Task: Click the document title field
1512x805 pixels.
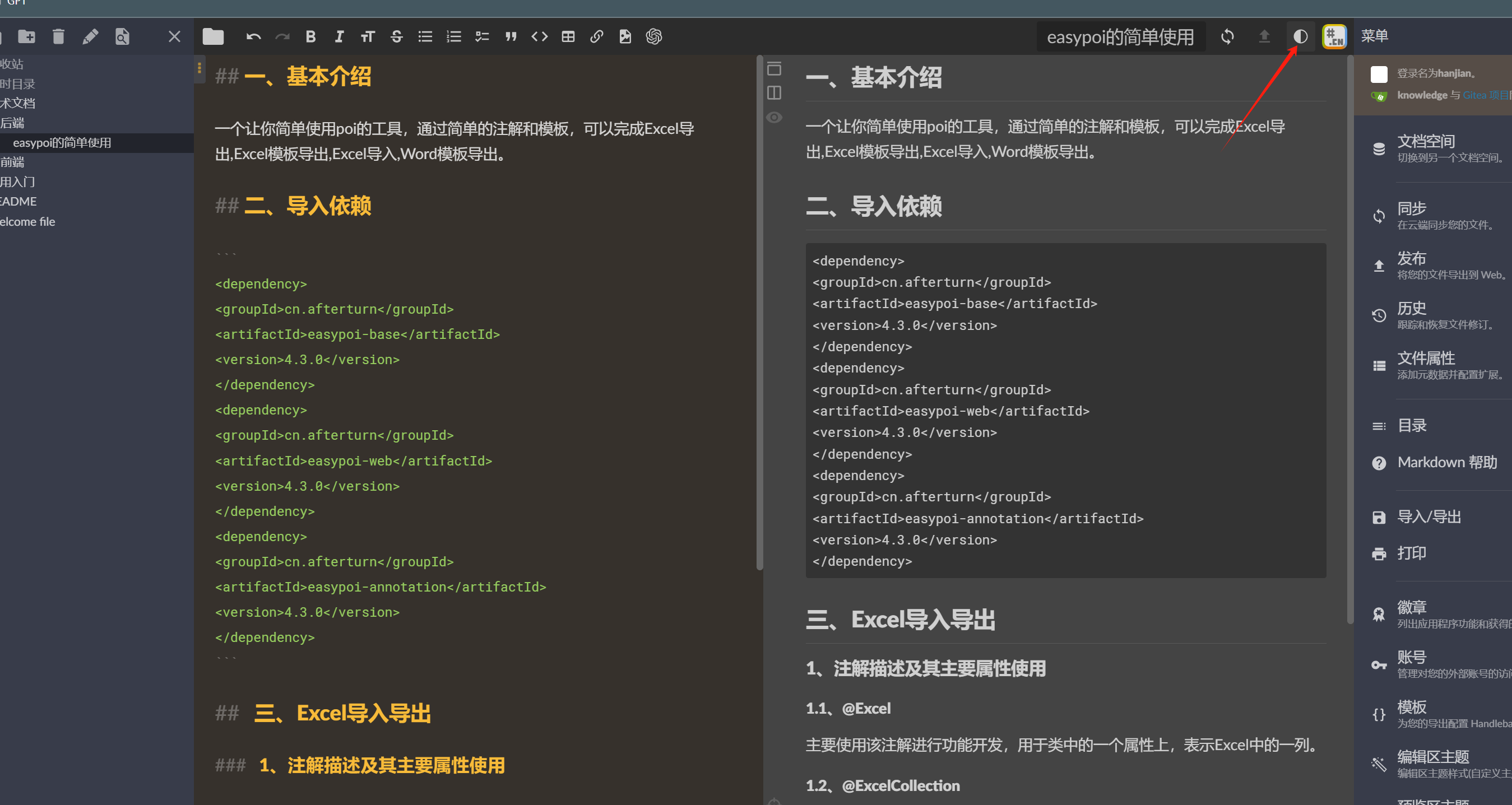Action: (1119, 37)
